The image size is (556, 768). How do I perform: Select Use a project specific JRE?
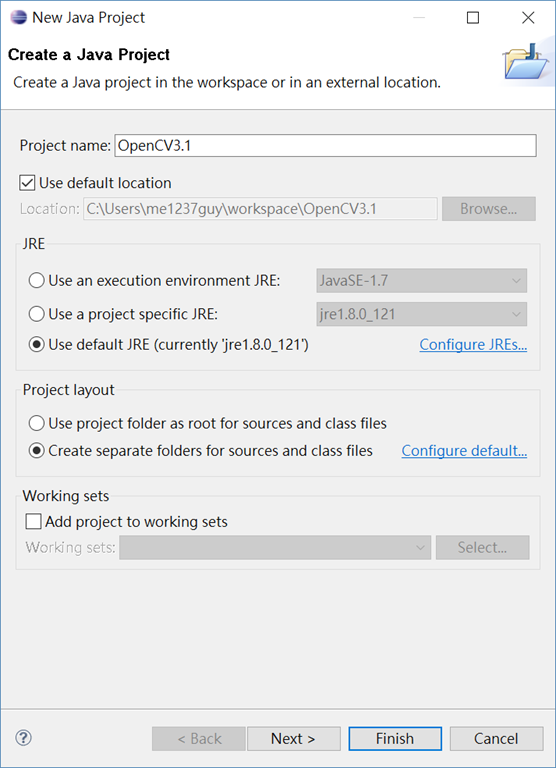pos(36,314)
